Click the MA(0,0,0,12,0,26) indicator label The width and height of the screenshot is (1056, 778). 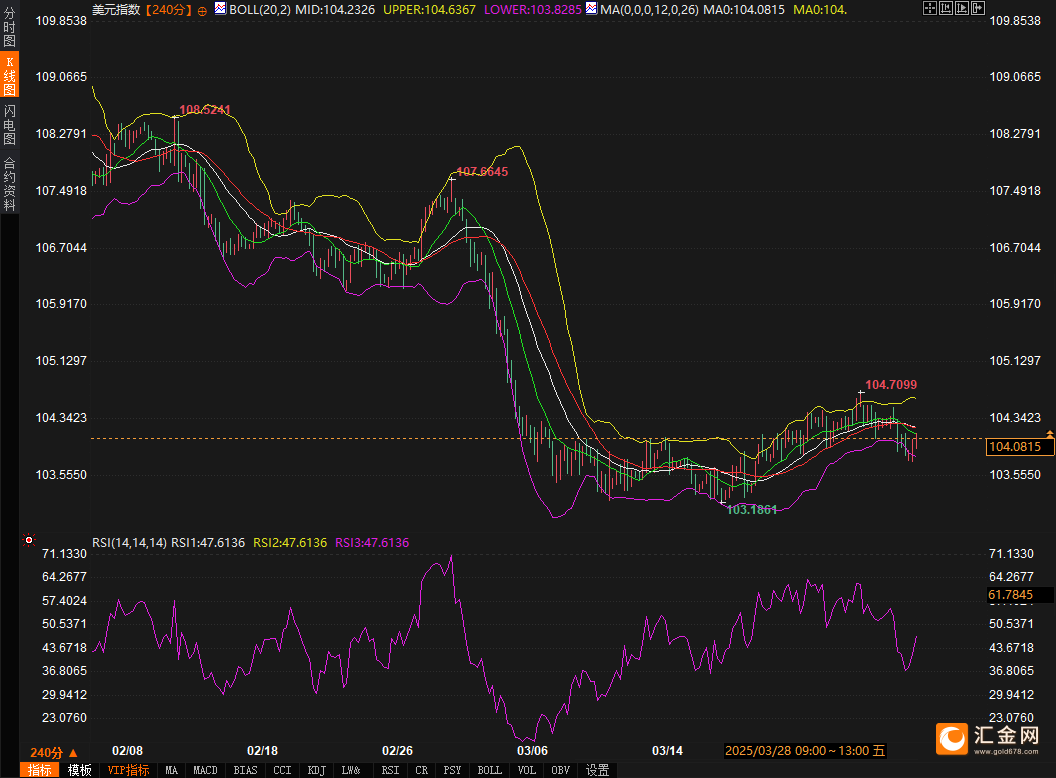click(649, 9)
